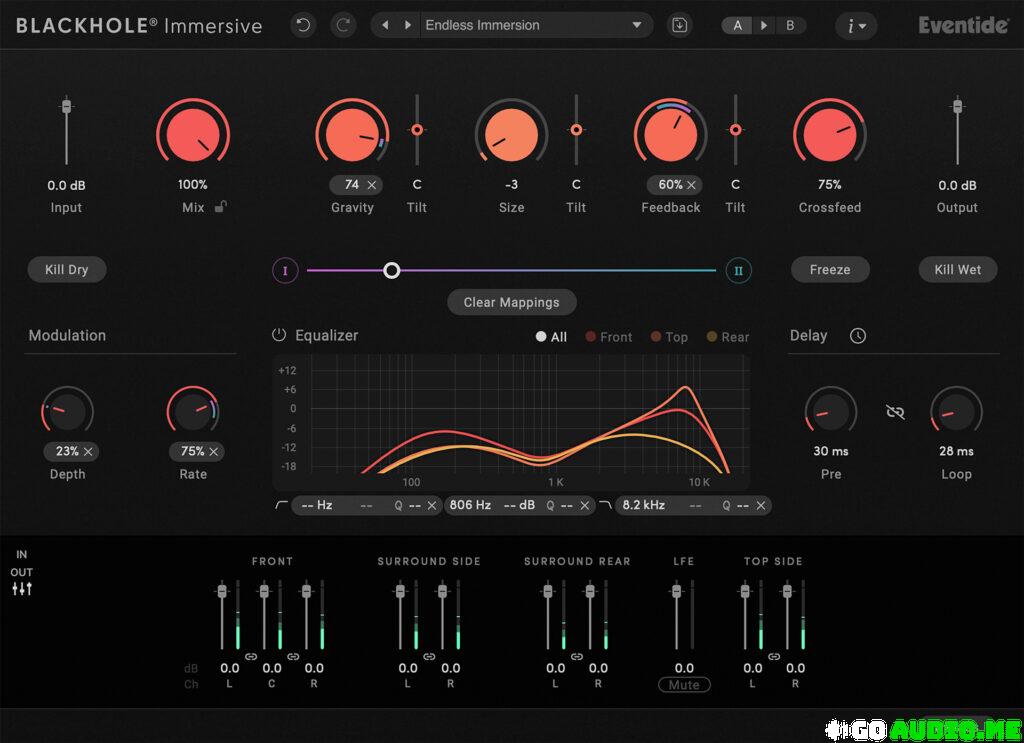The height and width of the screenshot is (743, 1024).
Task: Switch to the A setting
Action: 738,25
